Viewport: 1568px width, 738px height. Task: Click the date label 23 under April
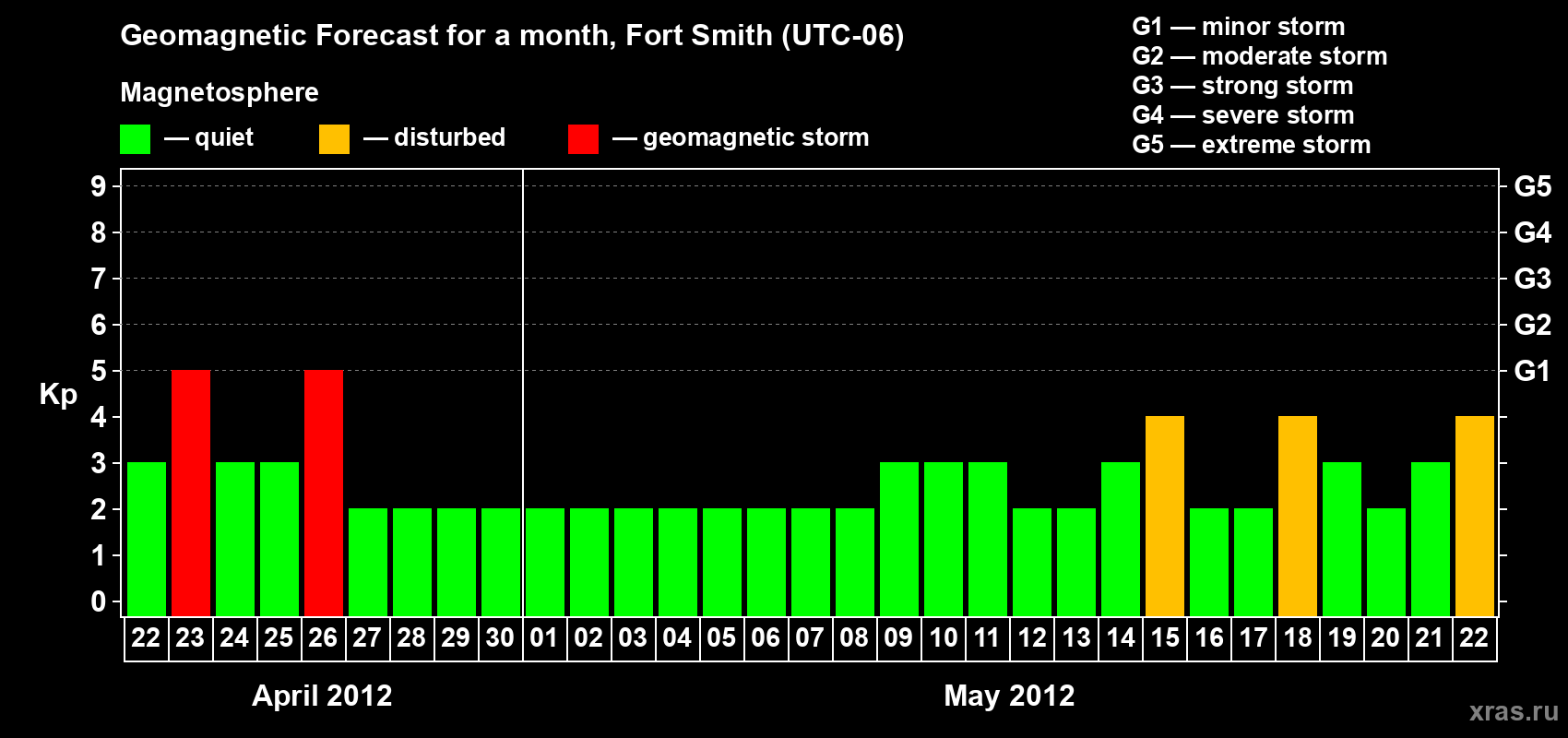[x=190, y=638]
